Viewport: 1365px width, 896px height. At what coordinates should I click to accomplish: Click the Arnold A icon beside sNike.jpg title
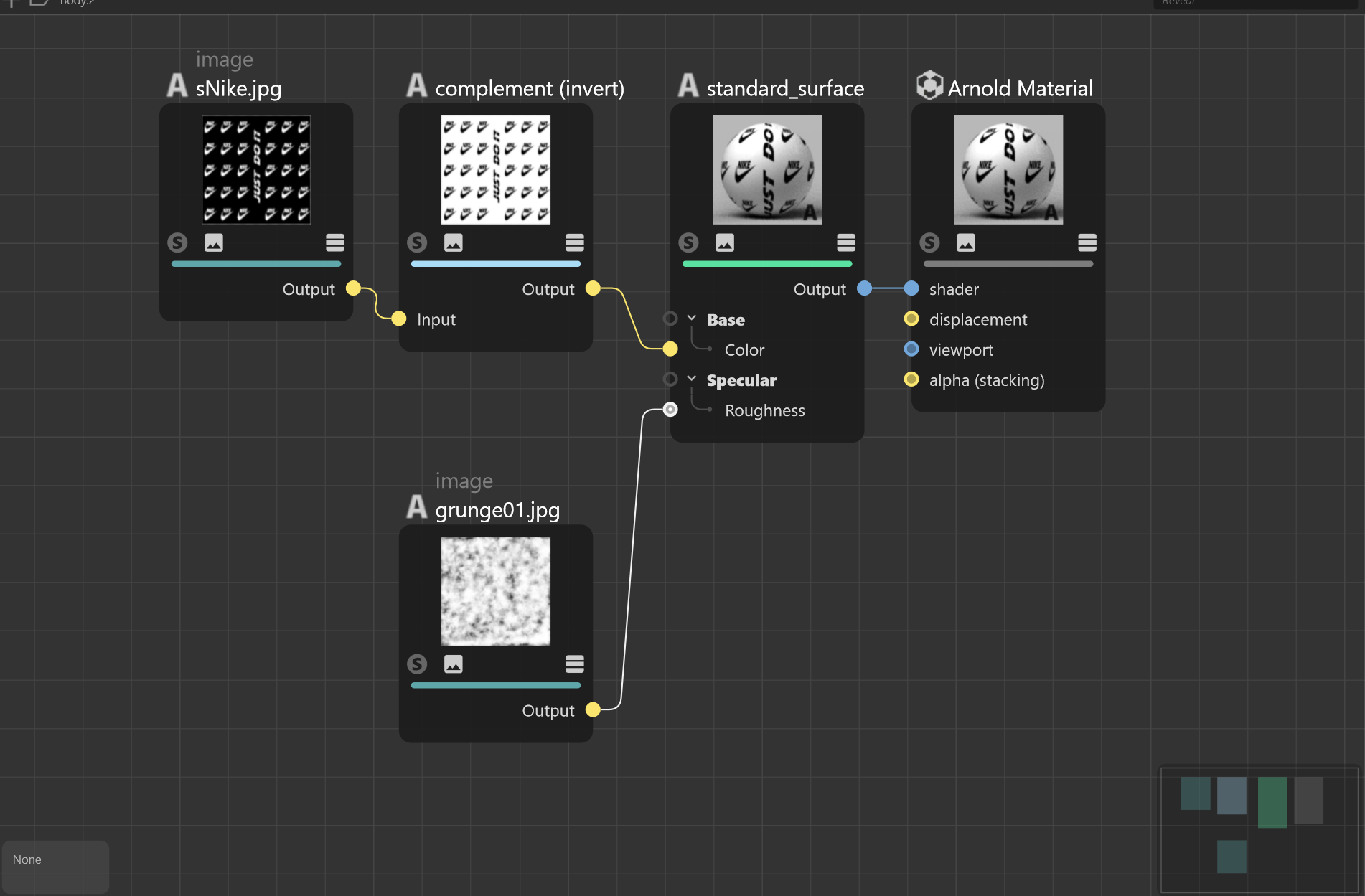[x=177, y=85]
